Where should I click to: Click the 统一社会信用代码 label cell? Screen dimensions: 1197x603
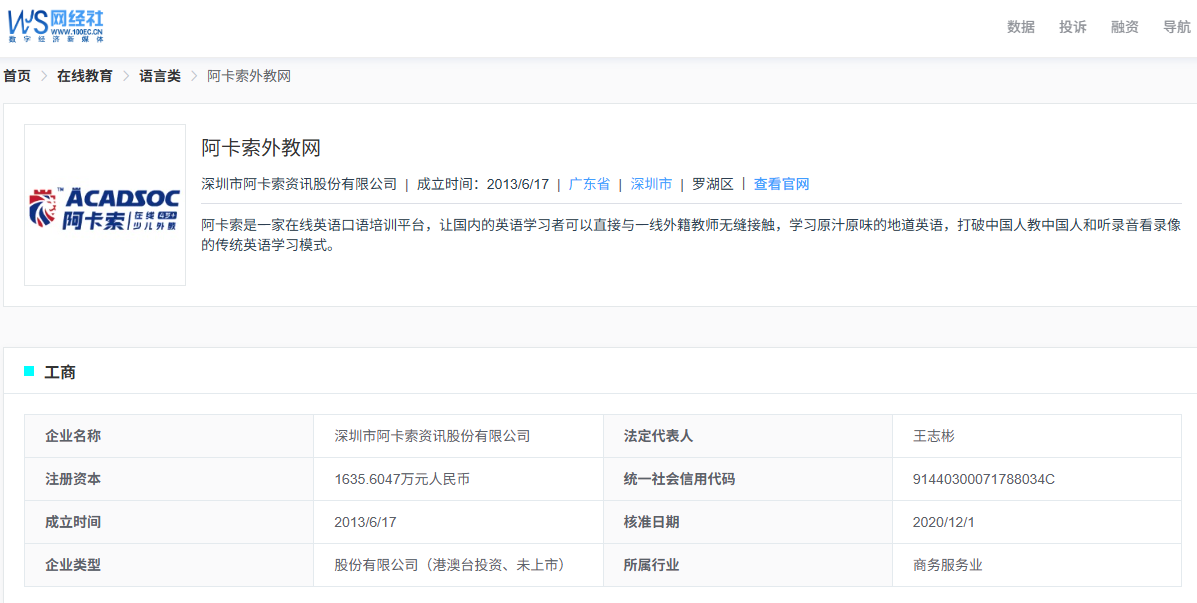pyautogui.click(x=747, y=479)
